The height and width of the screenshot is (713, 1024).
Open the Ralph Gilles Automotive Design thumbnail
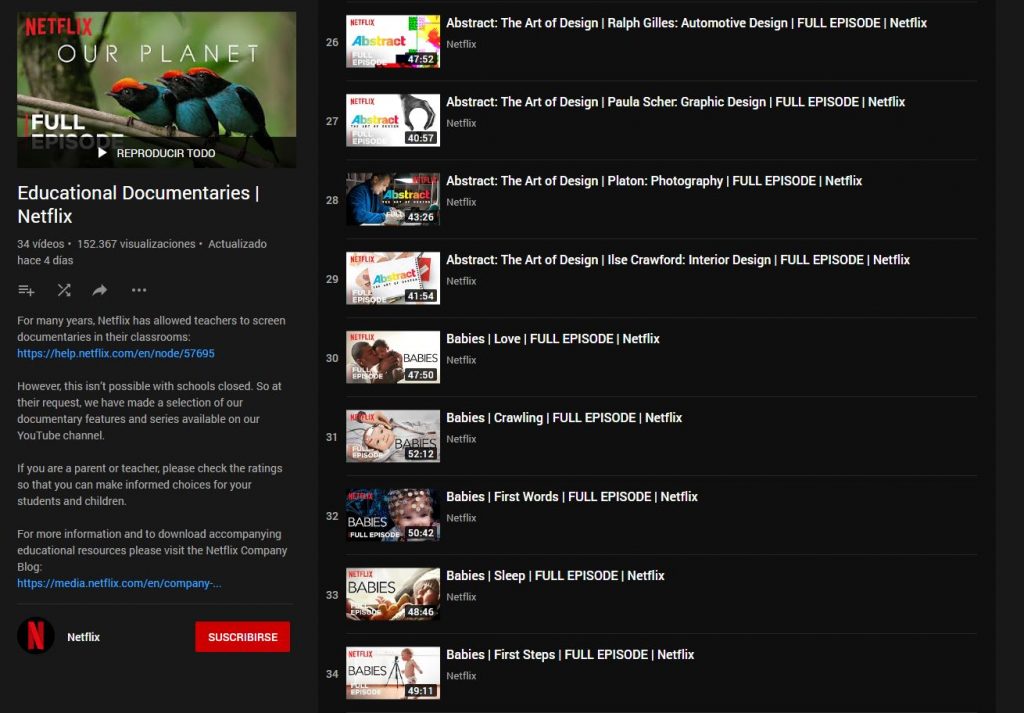(392, 42)
